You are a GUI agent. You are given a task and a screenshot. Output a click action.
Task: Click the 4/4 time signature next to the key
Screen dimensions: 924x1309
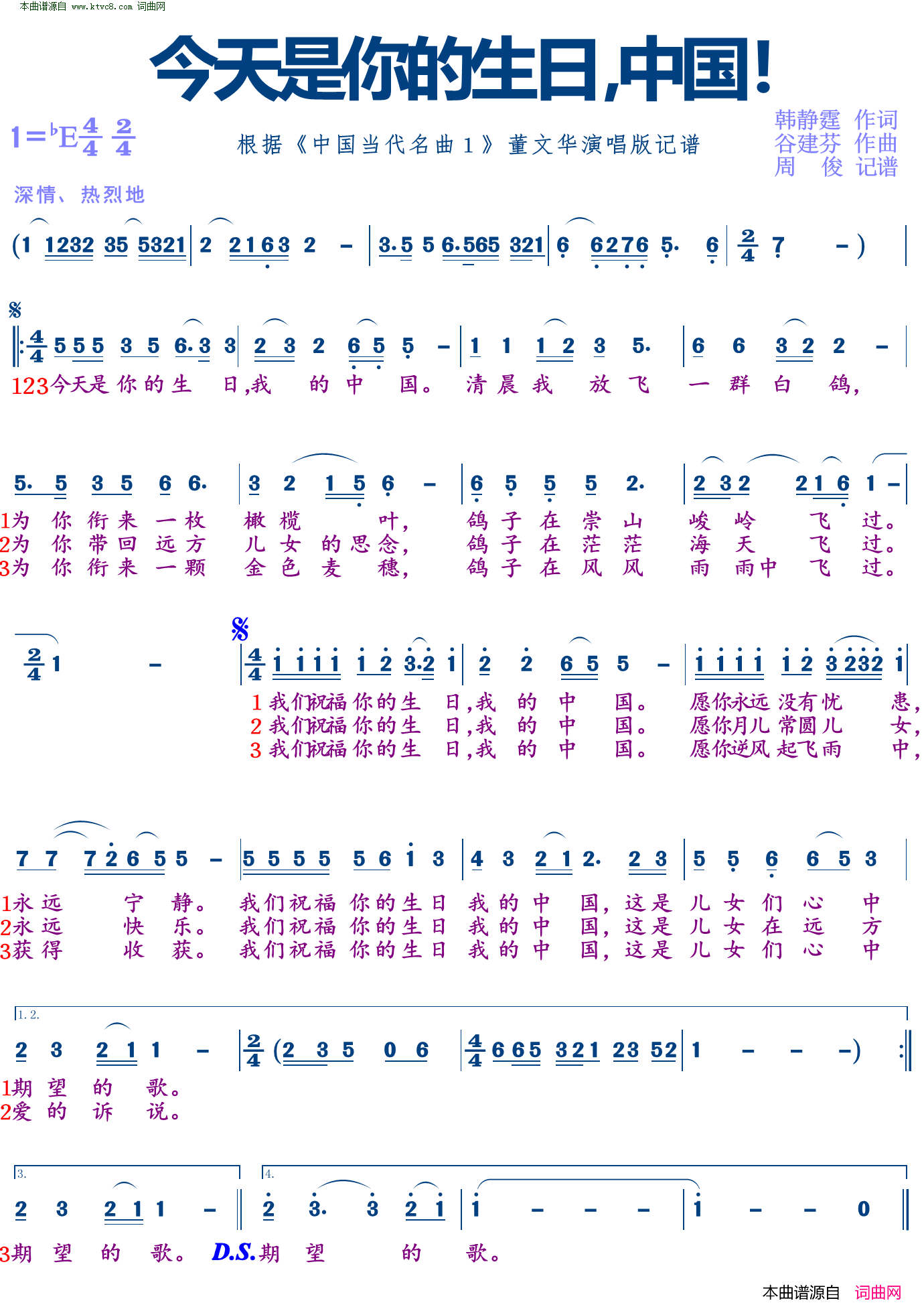[x=90, y=137]
